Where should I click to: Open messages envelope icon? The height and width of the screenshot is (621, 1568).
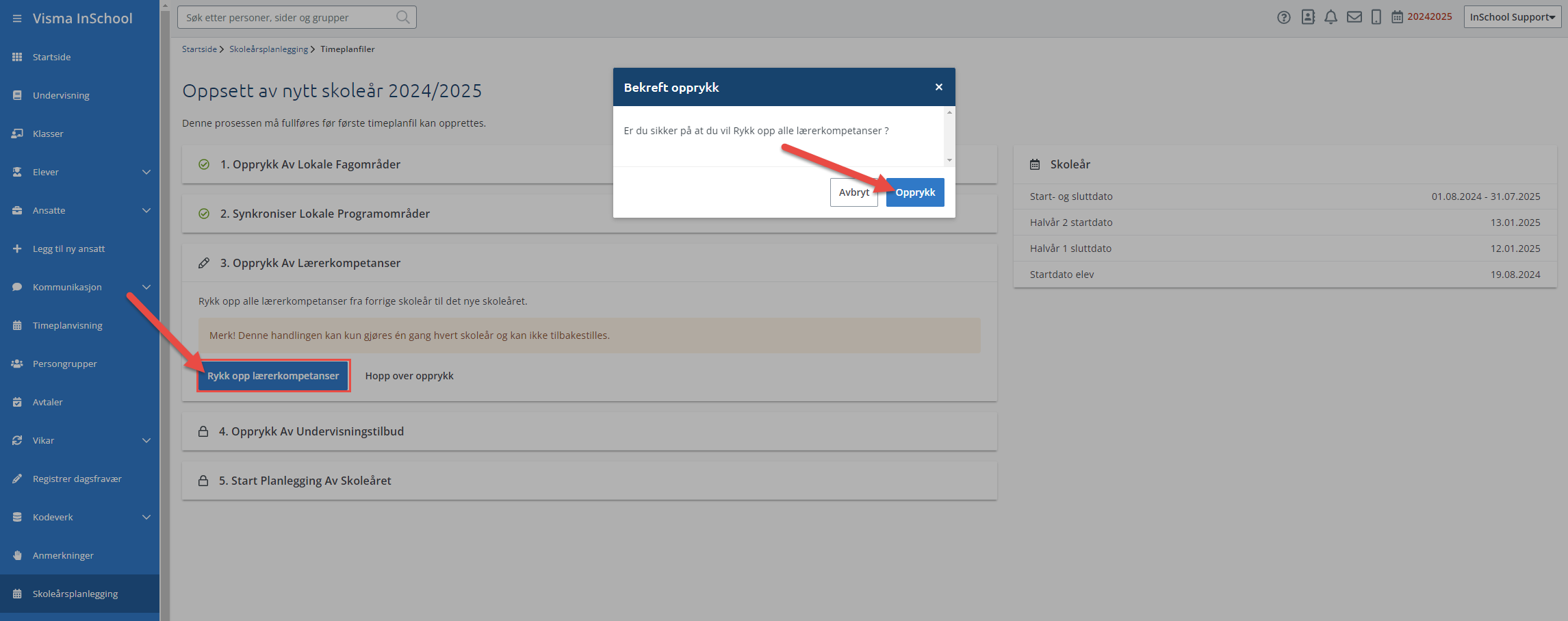tap(1354, 17)
